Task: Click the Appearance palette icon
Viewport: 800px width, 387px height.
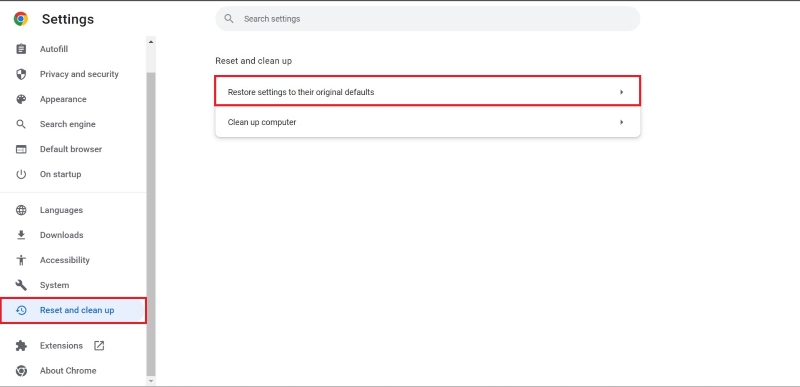Action: pos(21,99)
